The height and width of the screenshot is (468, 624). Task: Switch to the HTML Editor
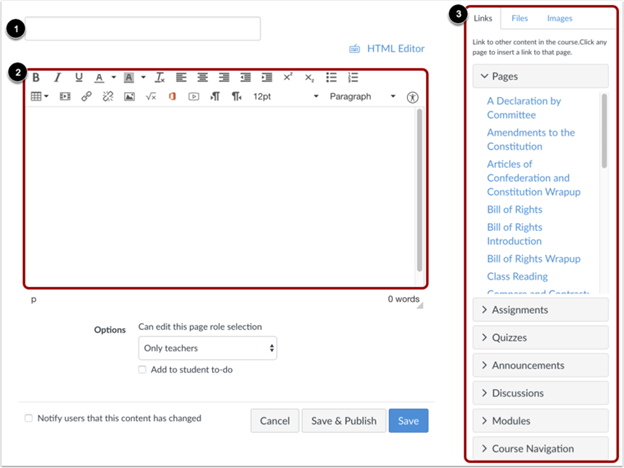[x=387, y=49]
